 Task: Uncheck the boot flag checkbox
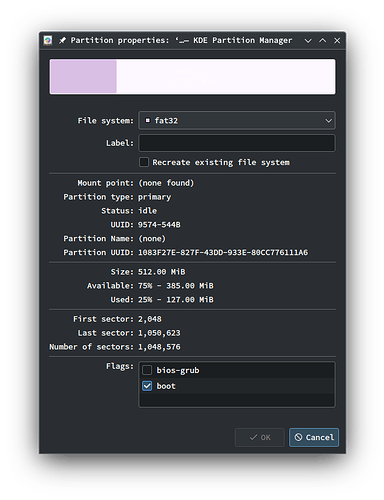(147, 386)
